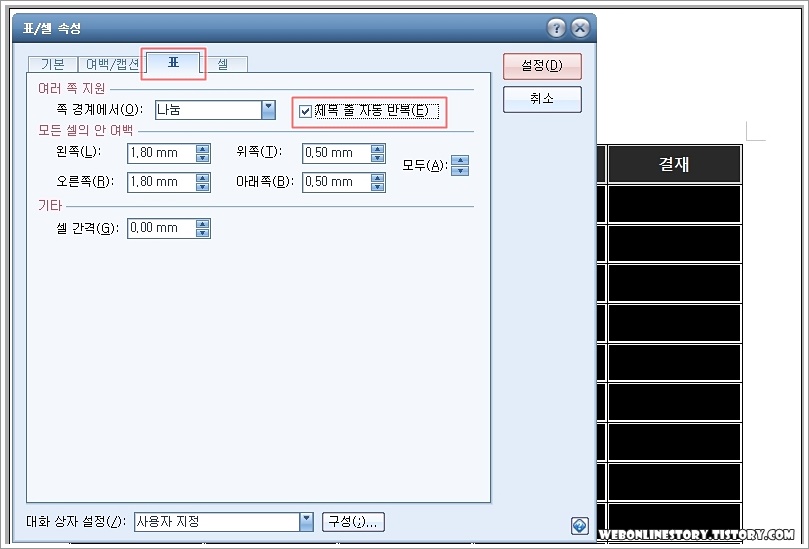Increase 왼쪽(L) margin with up arrow
This screenshot has height=549, width=809.
(x=203, y=149)
